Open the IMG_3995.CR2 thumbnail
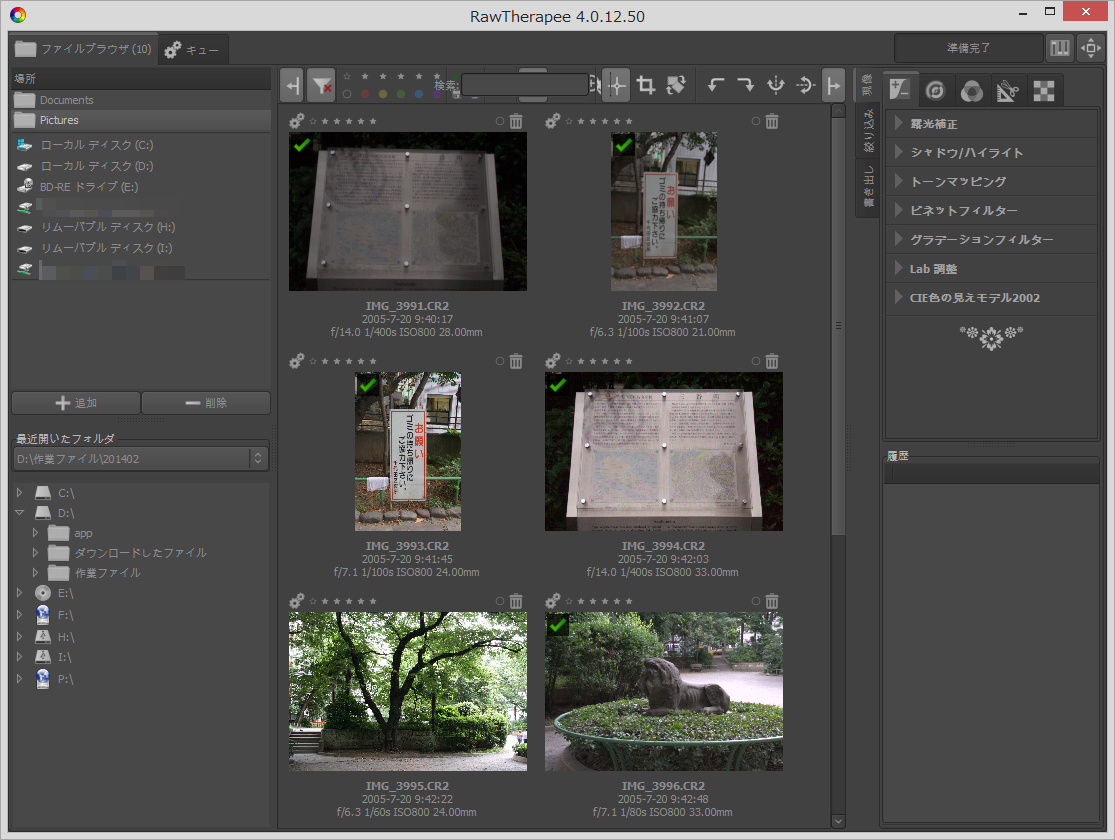The height and width of the screenshot is (840, 1115). pyautogui.click(x=407, y=691)
